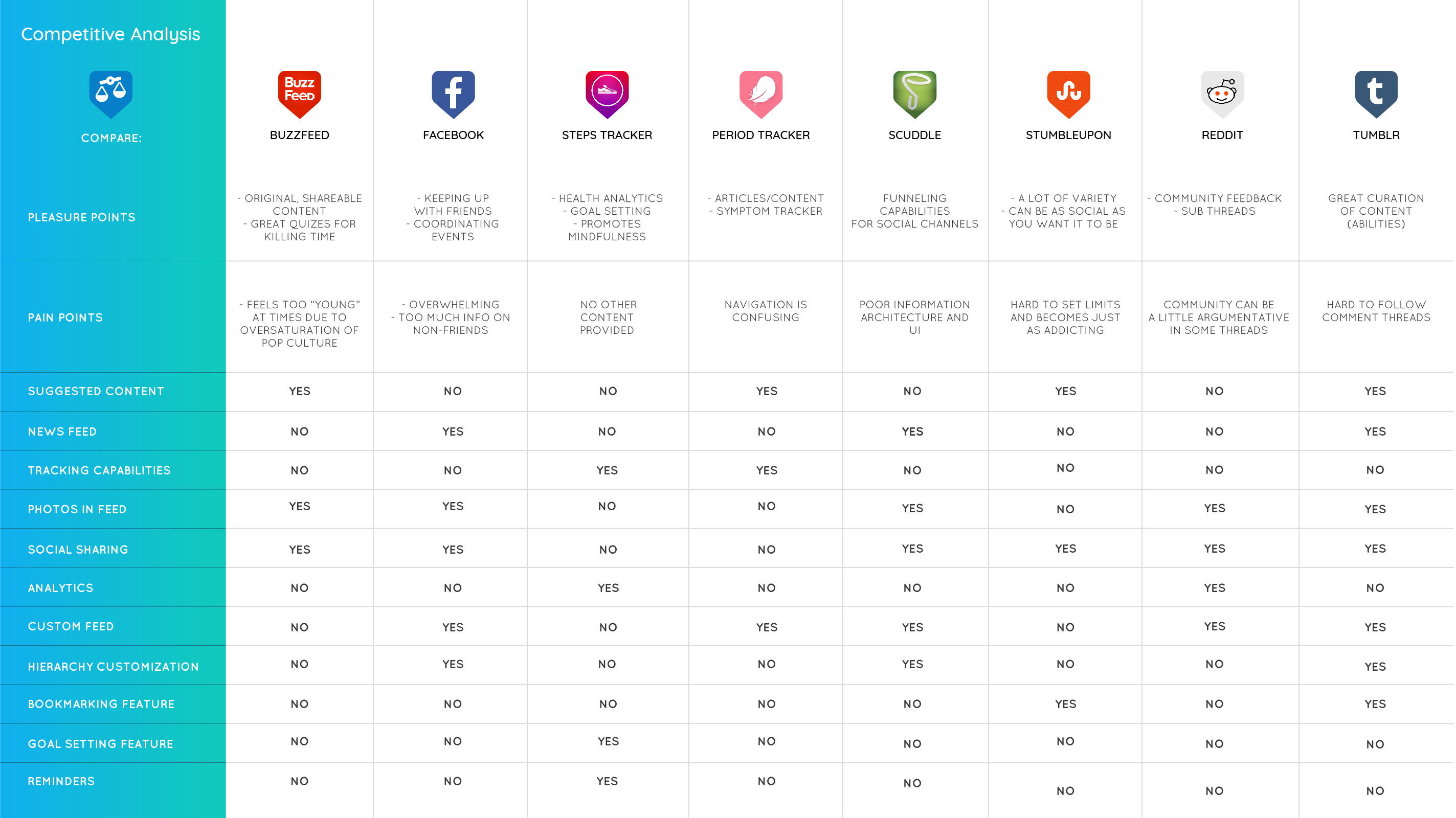
Task: Select the Steps Tracker sneaker icon
Action: tap(607, 93)
